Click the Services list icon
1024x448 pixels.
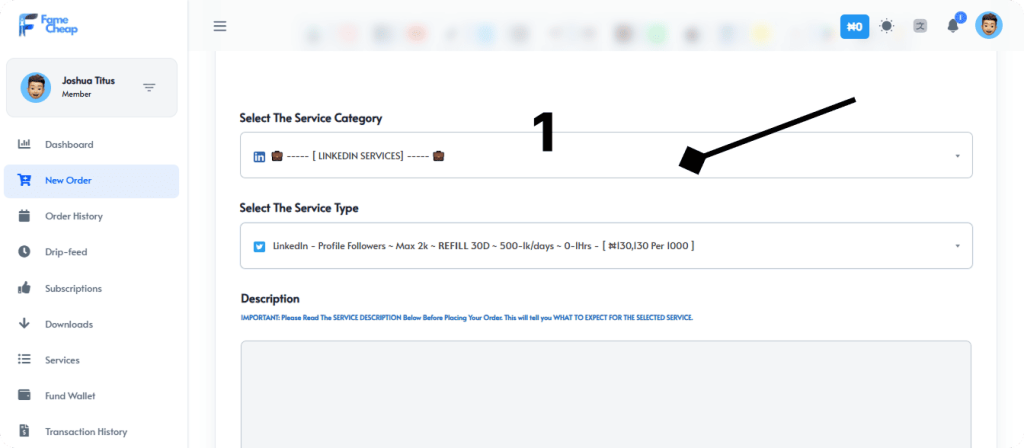click(x=24, y=359)
